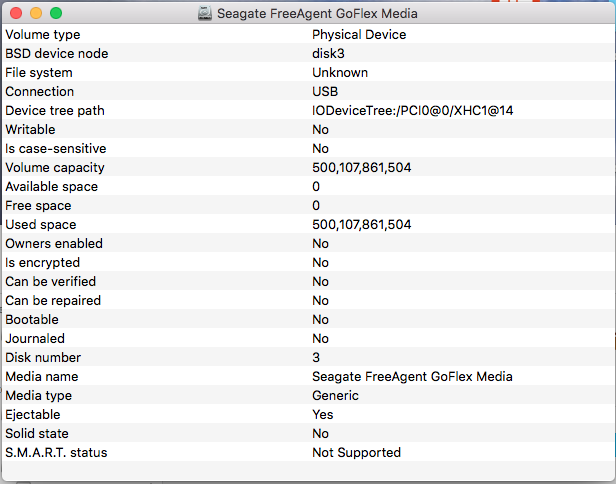Viewport: 616px width, 484px height.
Task: Select the Volume type row
Action: pyautogui.click(x=308, y=35)
